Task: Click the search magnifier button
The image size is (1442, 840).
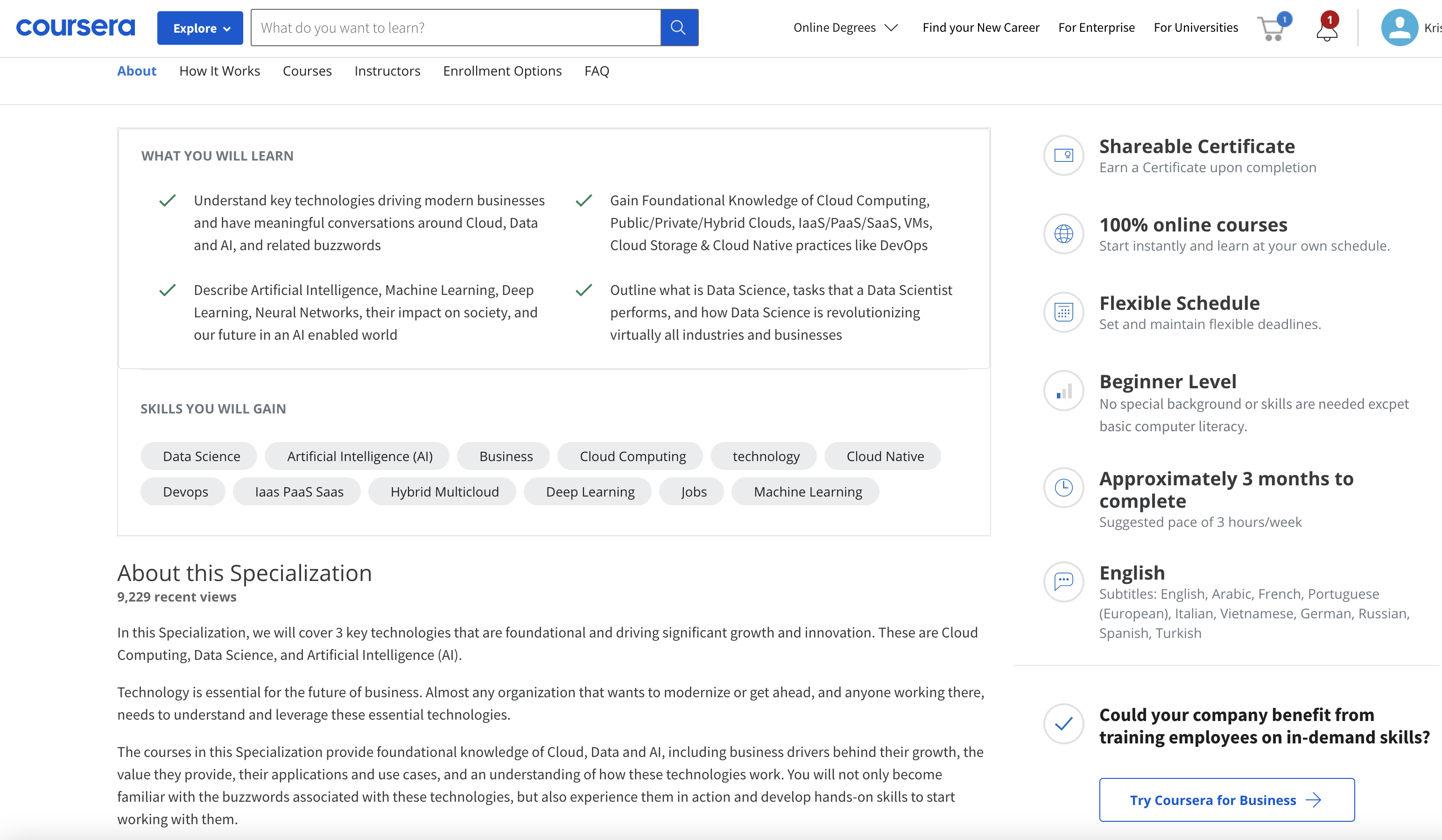Action: click(x=679, y=28)
